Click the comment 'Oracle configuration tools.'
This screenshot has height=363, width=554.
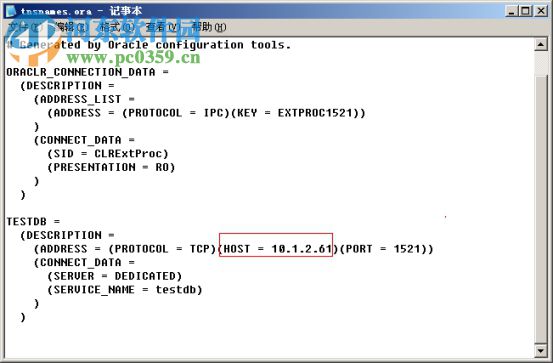pos(199,45)
